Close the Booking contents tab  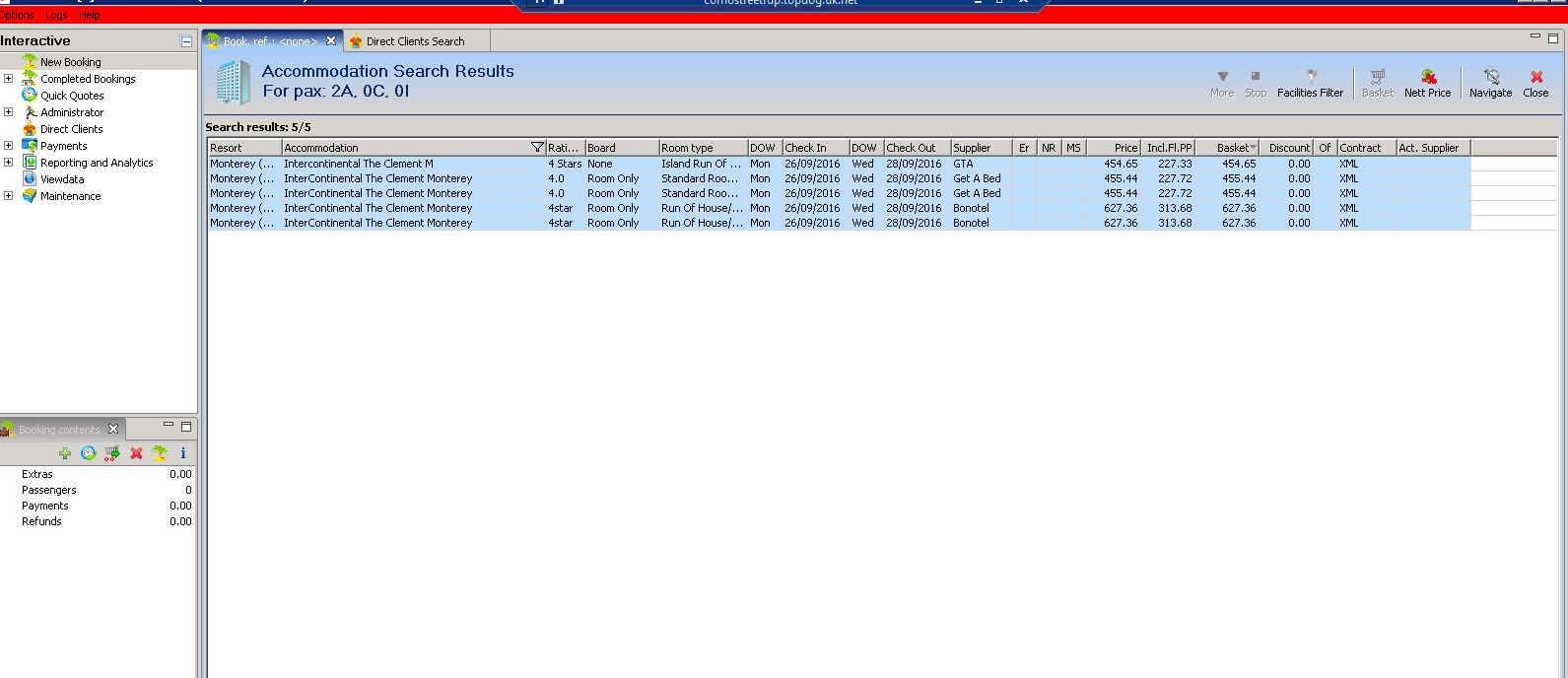(113, 429)
